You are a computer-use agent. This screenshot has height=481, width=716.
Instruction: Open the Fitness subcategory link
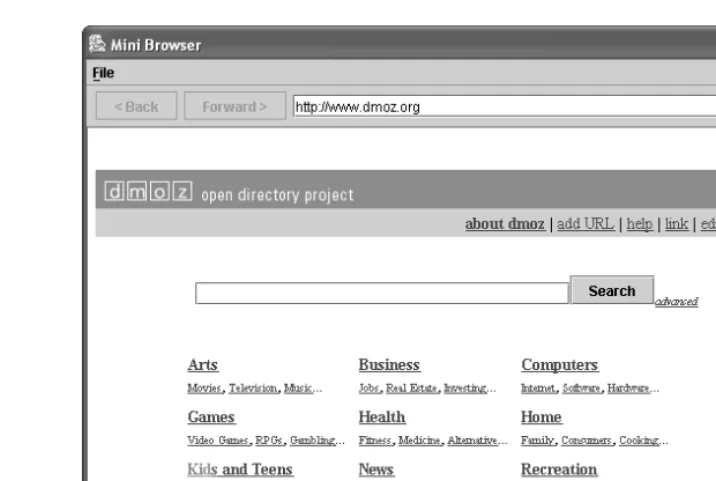click(375, 440)
